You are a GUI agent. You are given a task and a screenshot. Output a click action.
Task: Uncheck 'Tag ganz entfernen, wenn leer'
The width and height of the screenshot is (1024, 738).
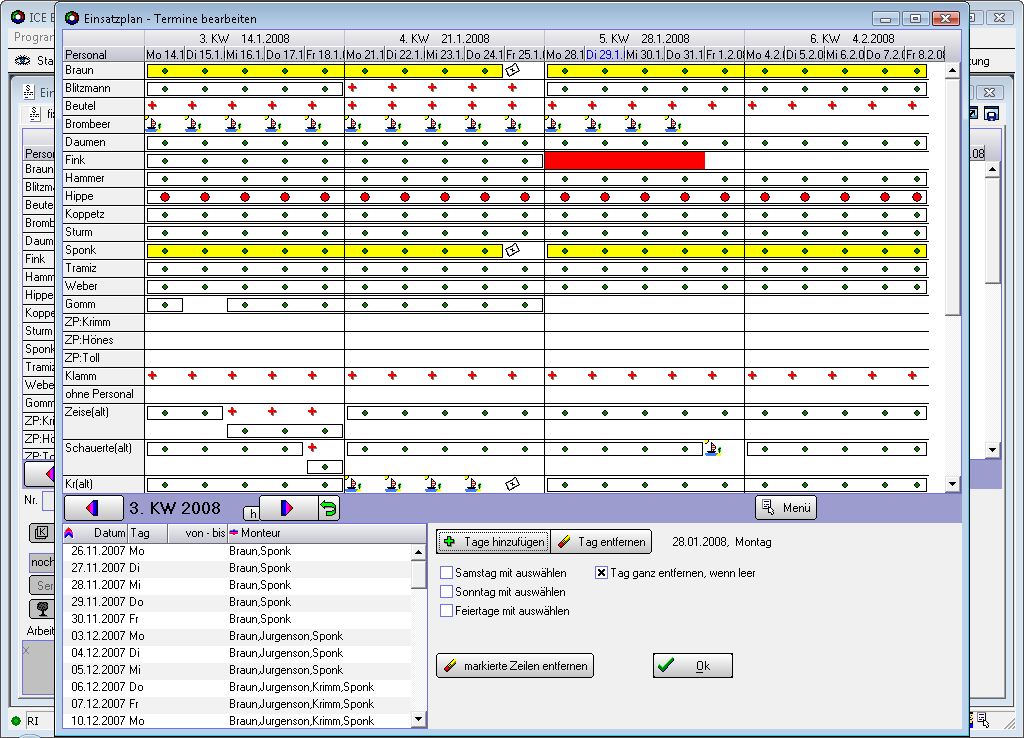[x=602, y=573]
